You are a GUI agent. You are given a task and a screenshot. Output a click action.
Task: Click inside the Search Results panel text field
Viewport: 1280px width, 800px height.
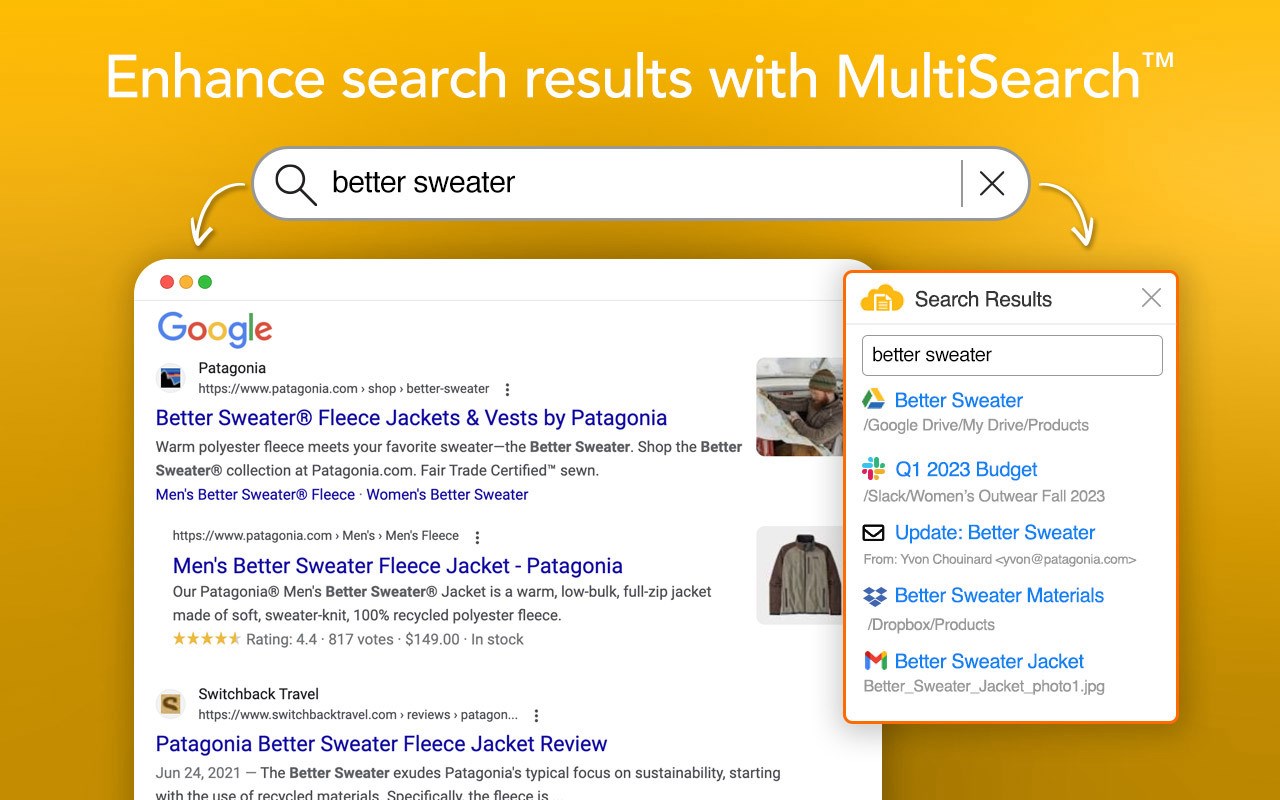(1011, 355)
